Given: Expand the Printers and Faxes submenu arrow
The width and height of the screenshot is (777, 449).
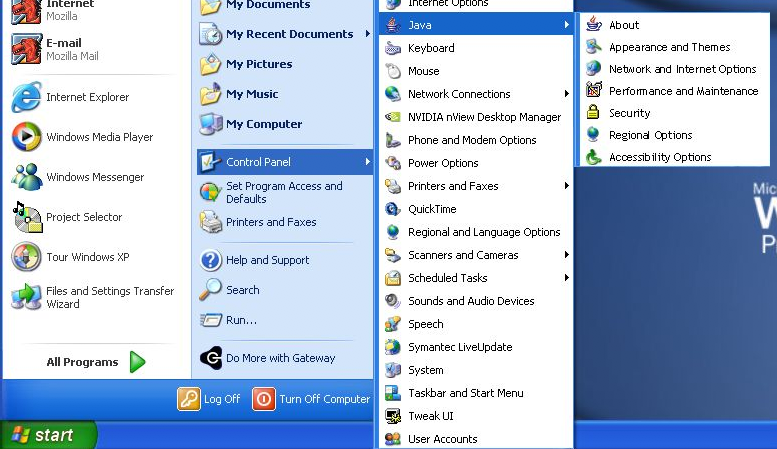Looking at the screenshot, I should 566,186.
